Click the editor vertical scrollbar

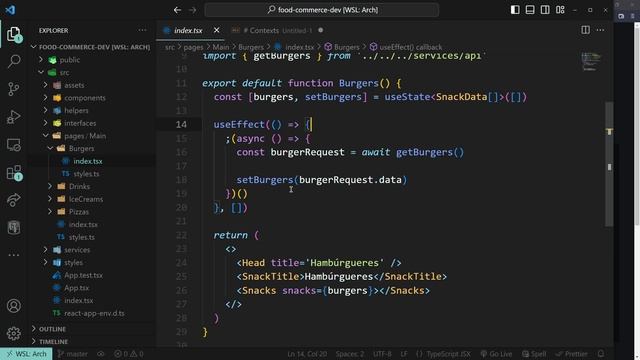[x=609, y=163]
